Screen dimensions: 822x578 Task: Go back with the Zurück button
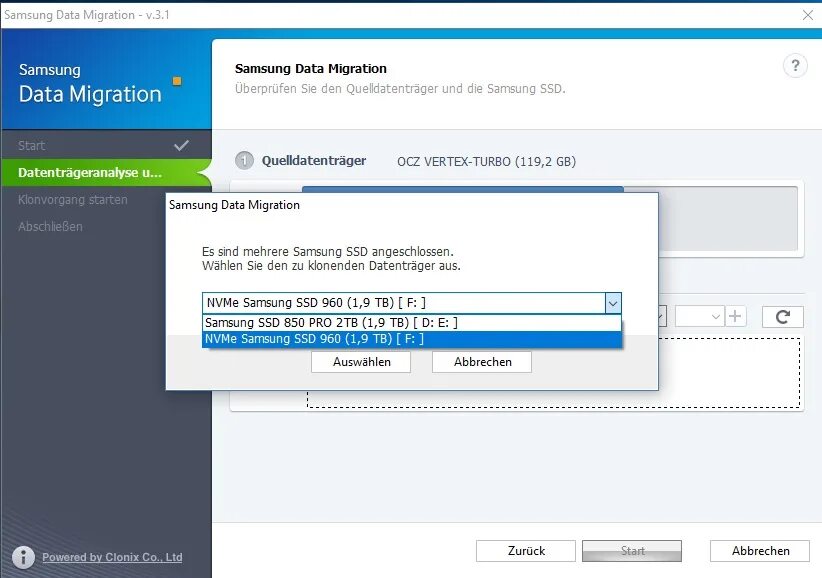point(526,551)
